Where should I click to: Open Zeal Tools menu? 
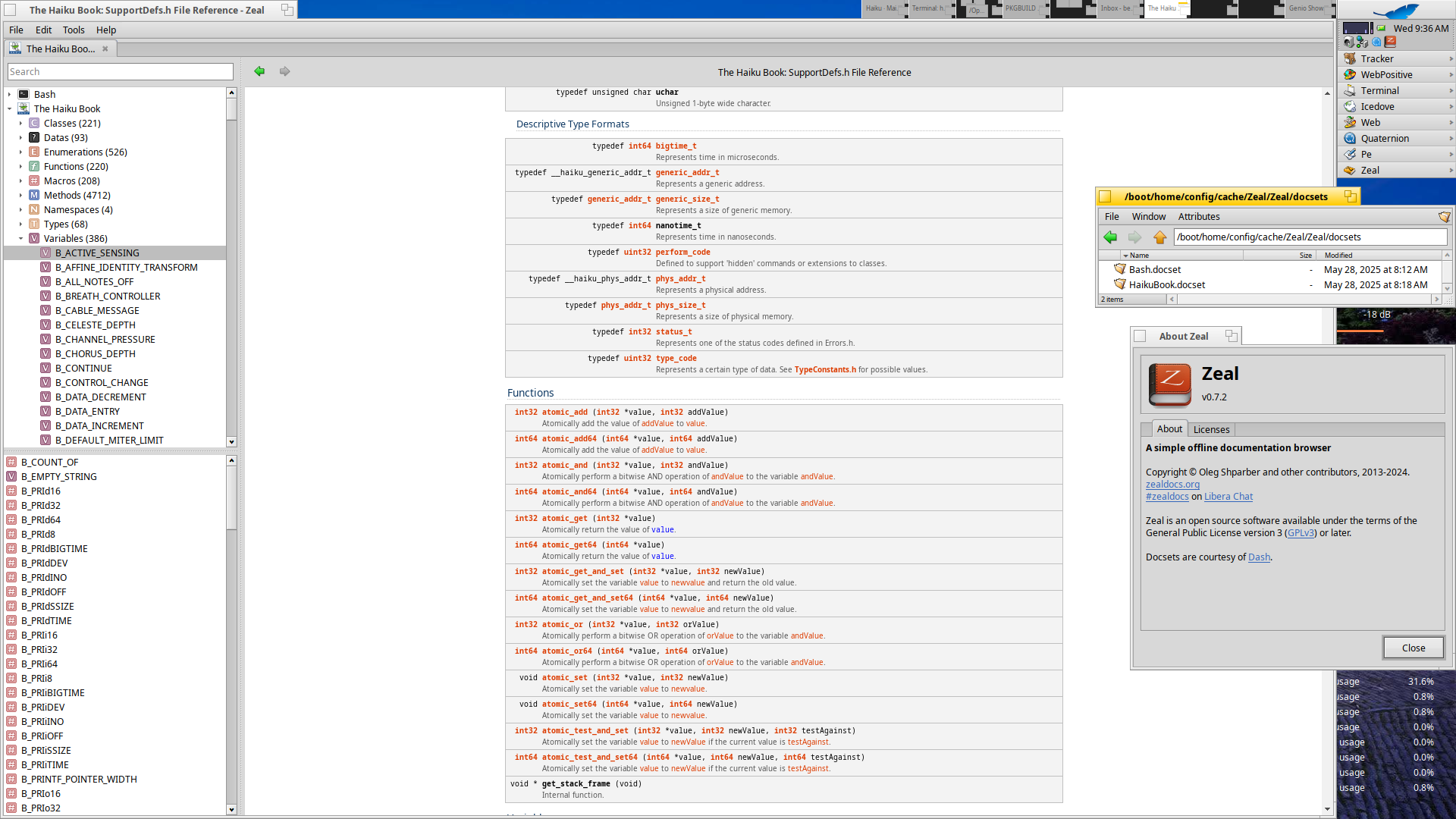pyautogui.click(x=74, y=30)
